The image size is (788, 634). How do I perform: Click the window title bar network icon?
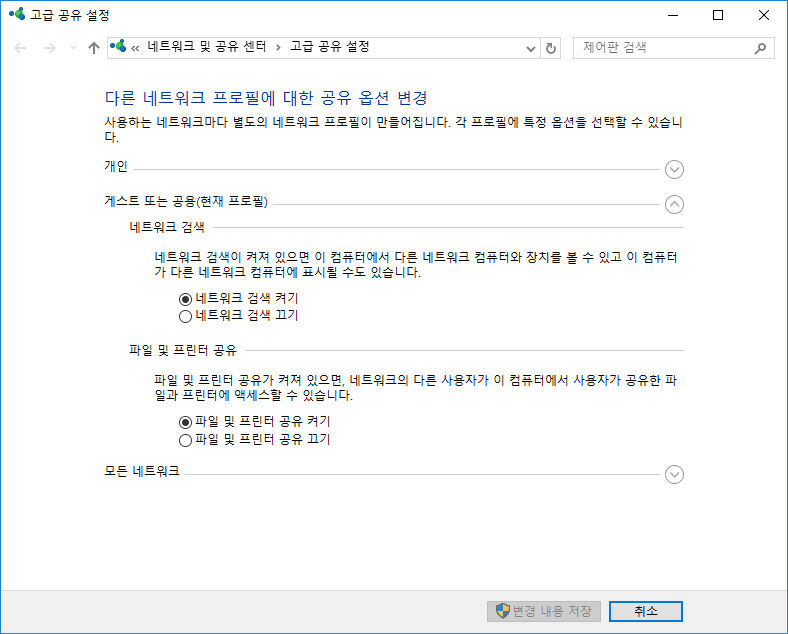click(16, 15)
